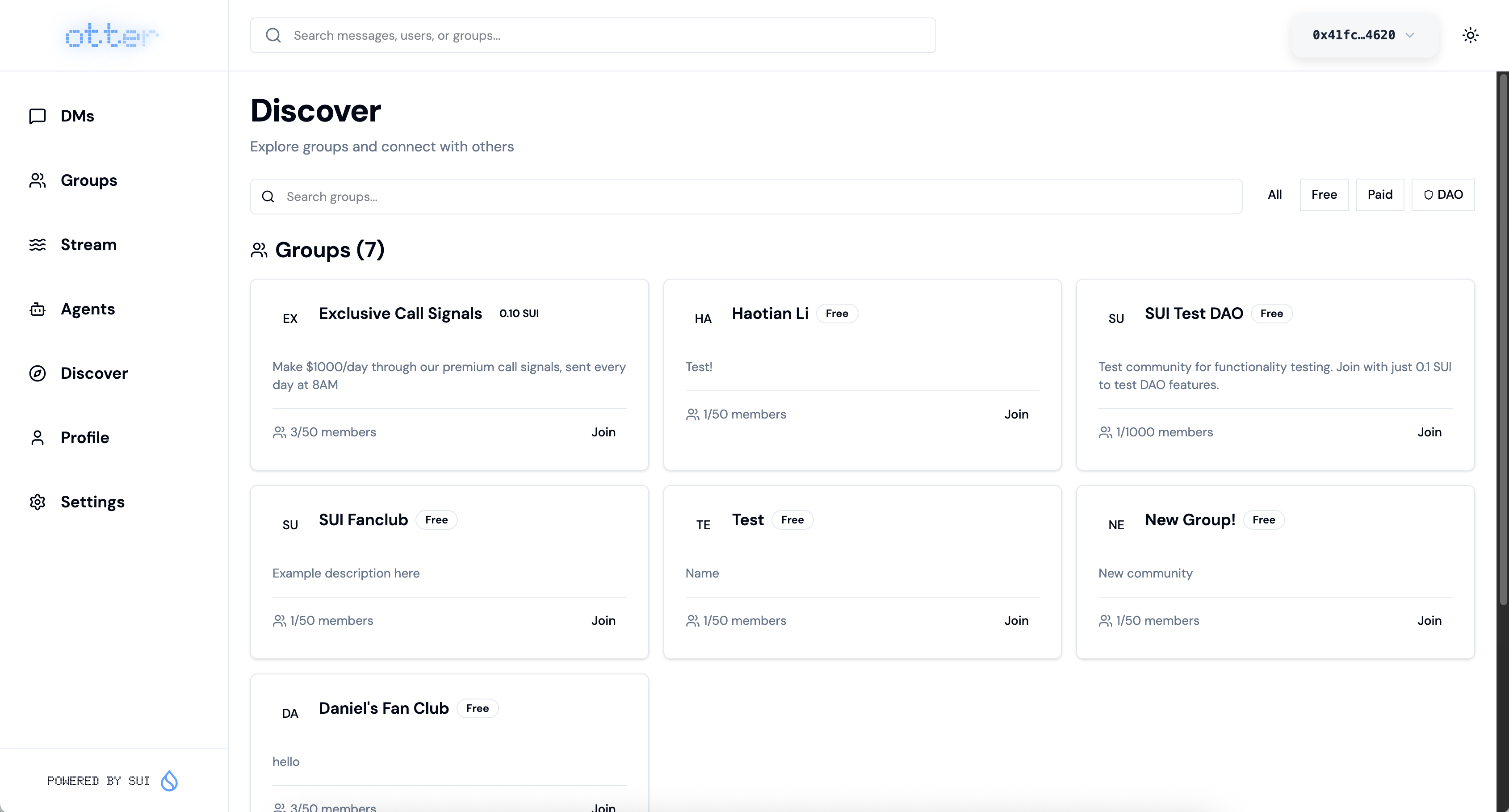
Task: Select the DAO filter tab
Action: click(x=1442, y=194)
